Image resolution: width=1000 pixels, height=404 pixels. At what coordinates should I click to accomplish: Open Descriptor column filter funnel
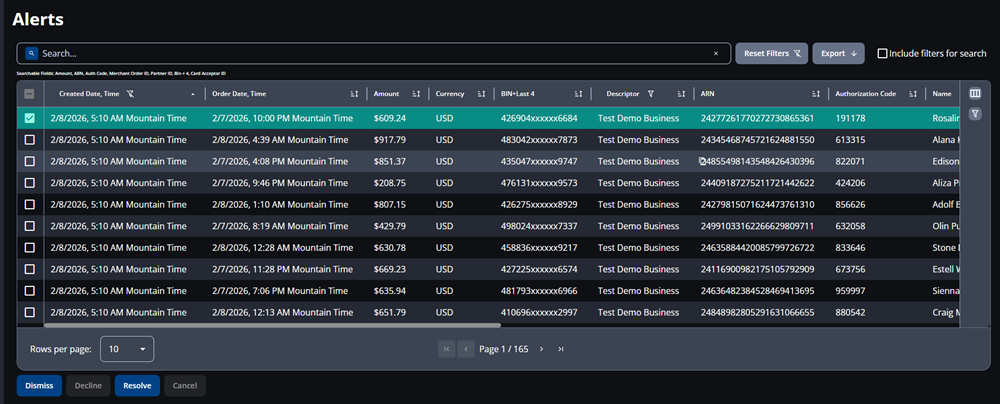(651, 94)
